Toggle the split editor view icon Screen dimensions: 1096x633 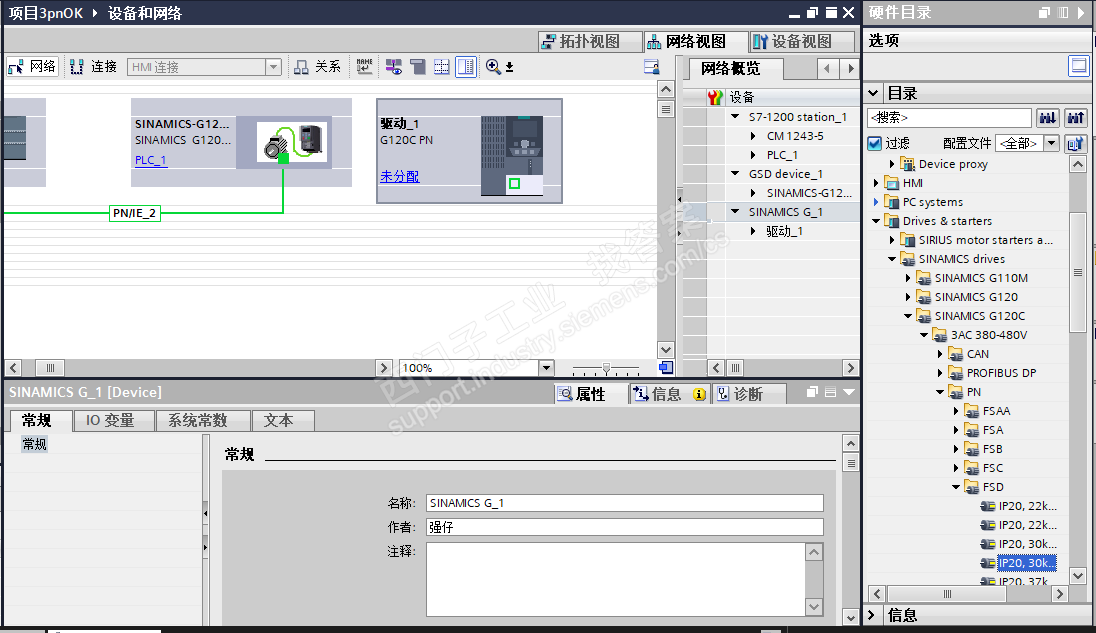(x=466, y=66)
